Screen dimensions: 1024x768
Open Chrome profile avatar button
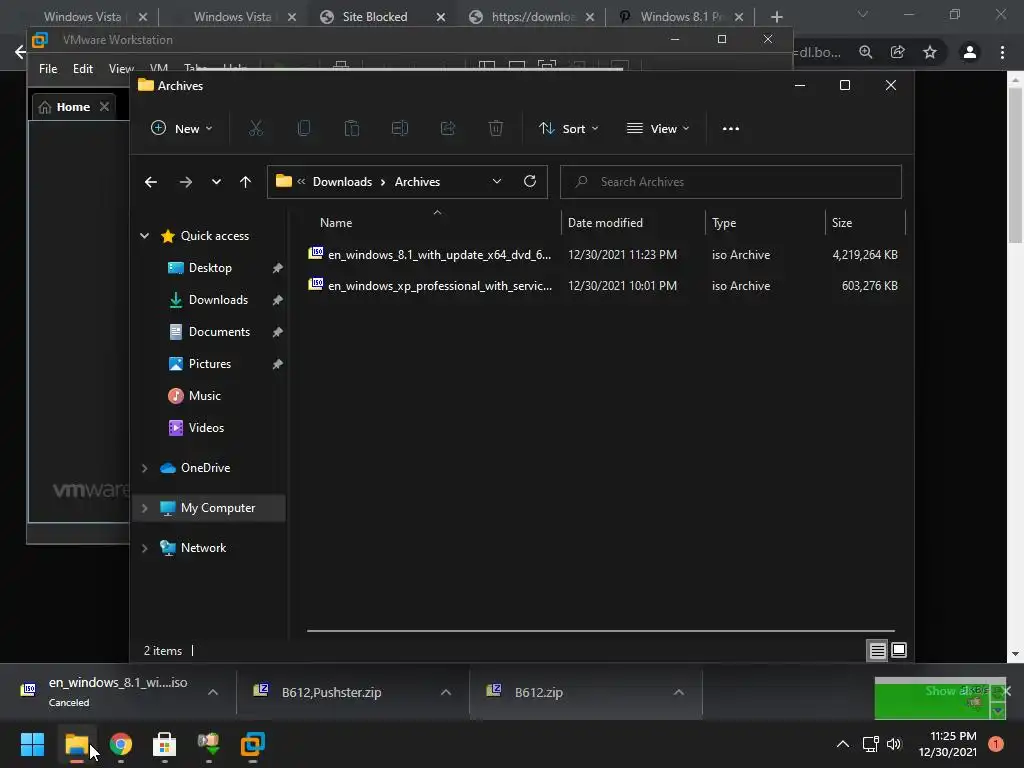[x=970, y=52]
